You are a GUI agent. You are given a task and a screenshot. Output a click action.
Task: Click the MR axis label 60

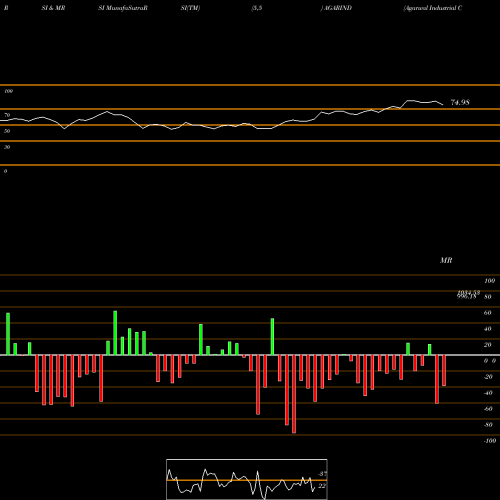pos(488,313)
